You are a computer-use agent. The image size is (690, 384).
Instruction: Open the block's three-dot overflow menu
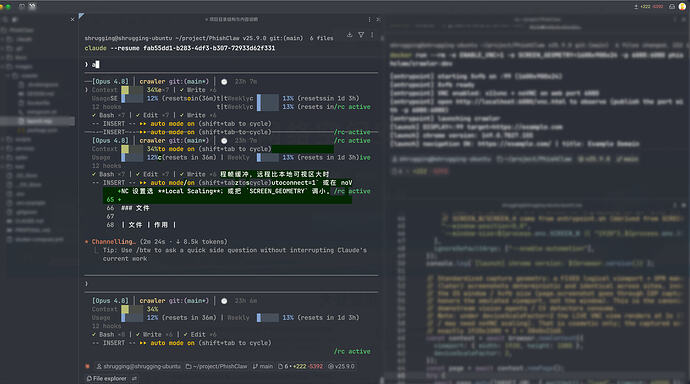pyautogui.click(x=372, y=35)
